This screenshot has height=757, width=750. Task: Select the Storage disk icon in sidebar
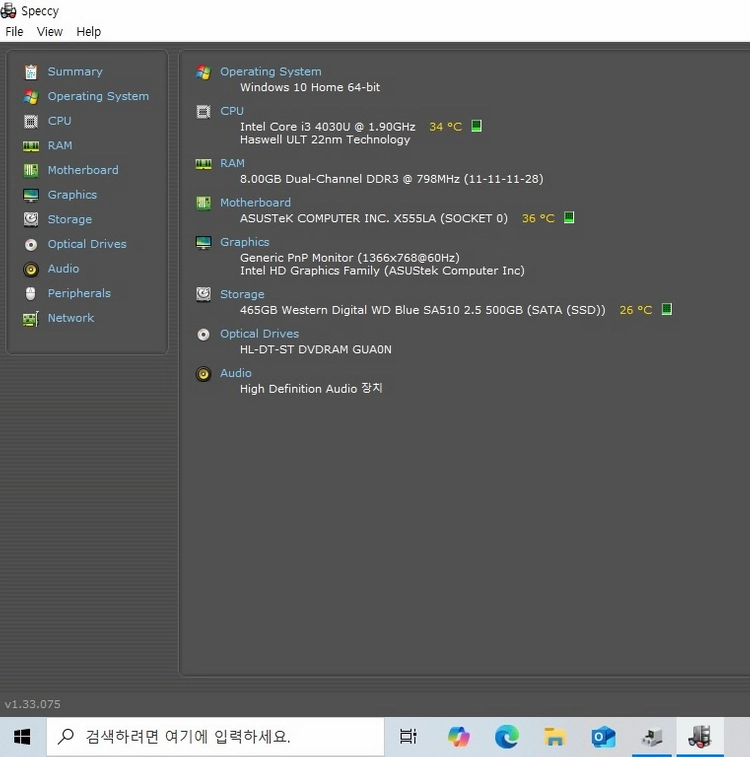[31, 220]
